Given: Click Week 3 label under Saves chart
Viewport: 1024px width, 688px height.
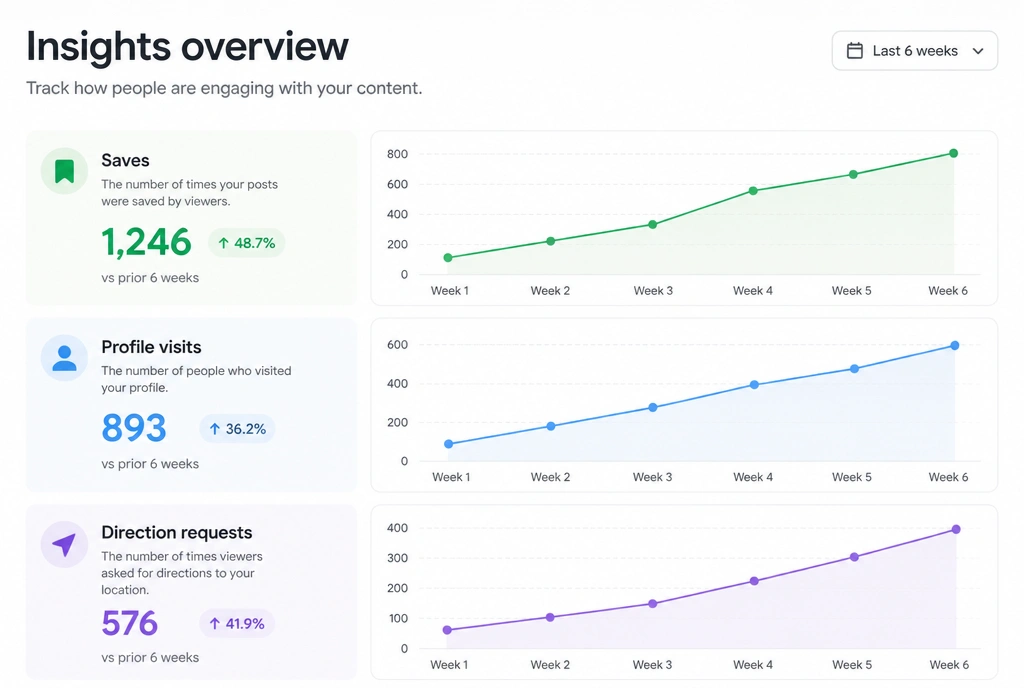Looking at the screenshot, I should pyautogui.click(x=653, y=290).
